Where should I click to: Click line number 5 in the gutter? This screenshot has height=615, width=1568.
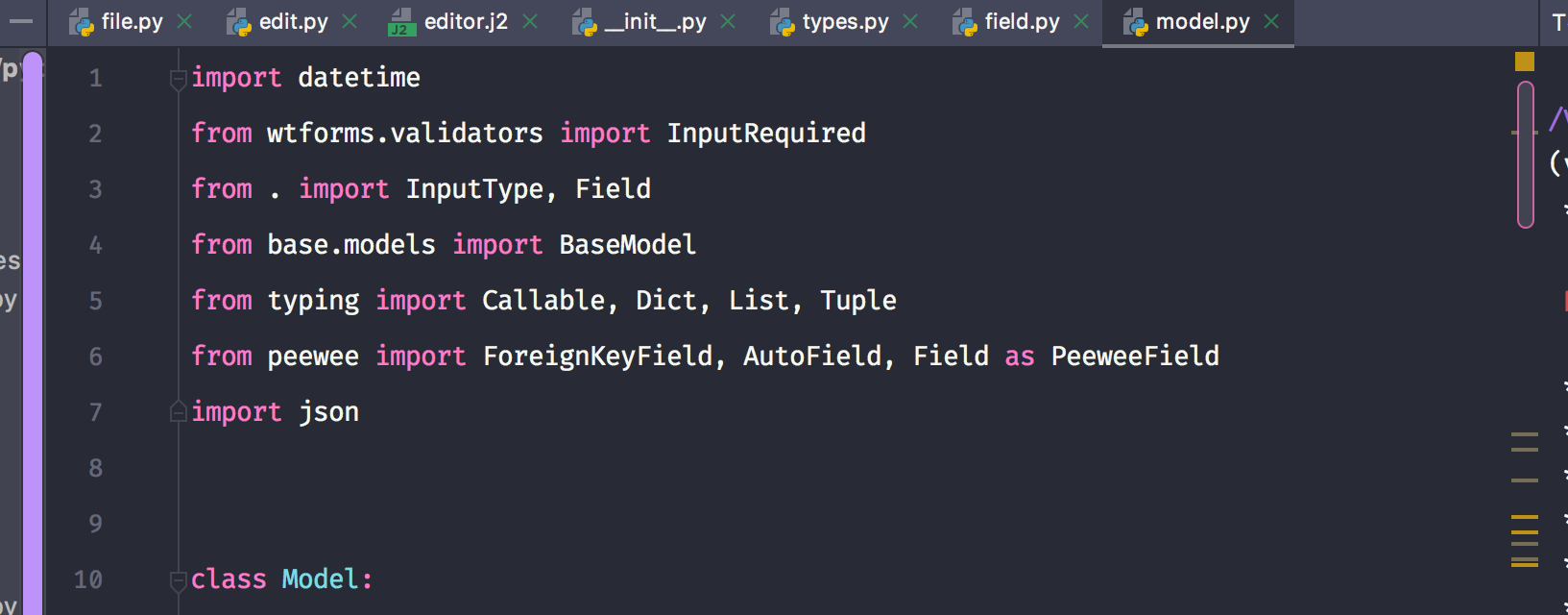95,301
